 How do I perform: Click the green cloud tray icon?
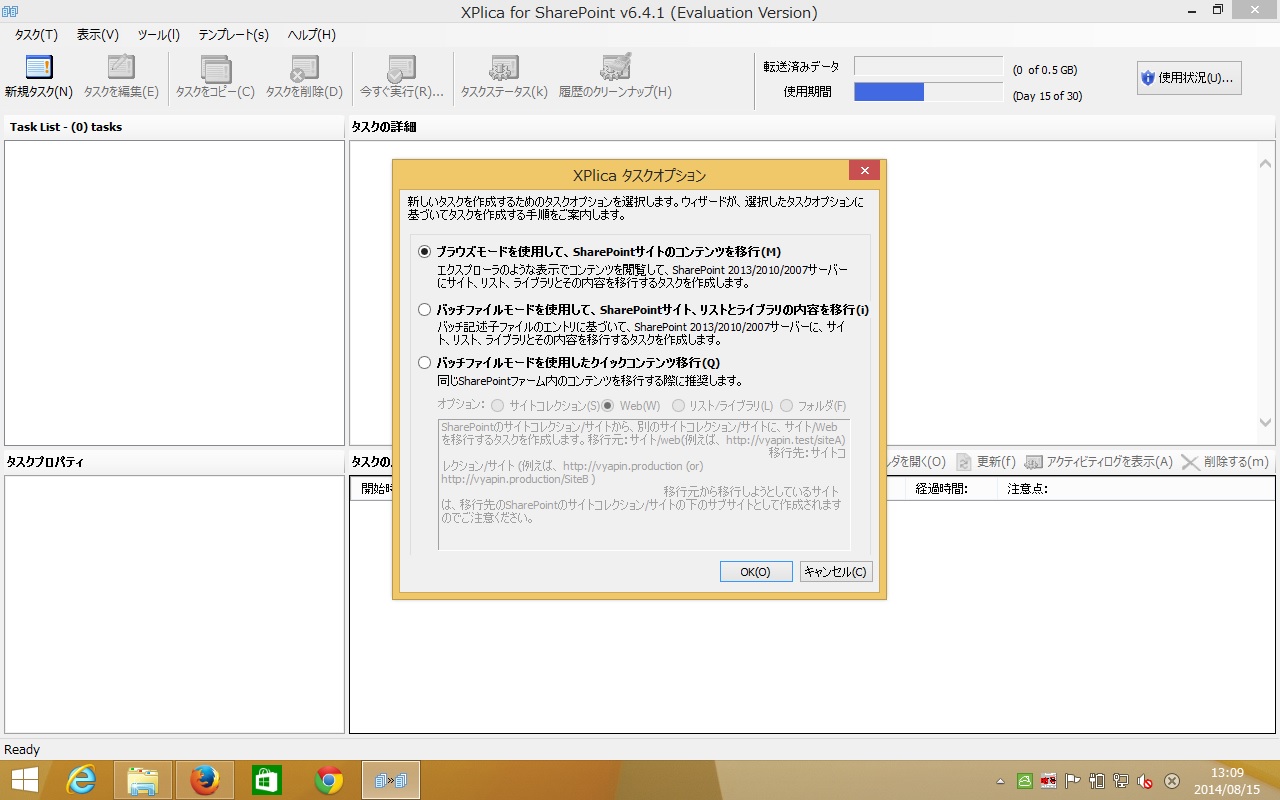click(1025, 781)
